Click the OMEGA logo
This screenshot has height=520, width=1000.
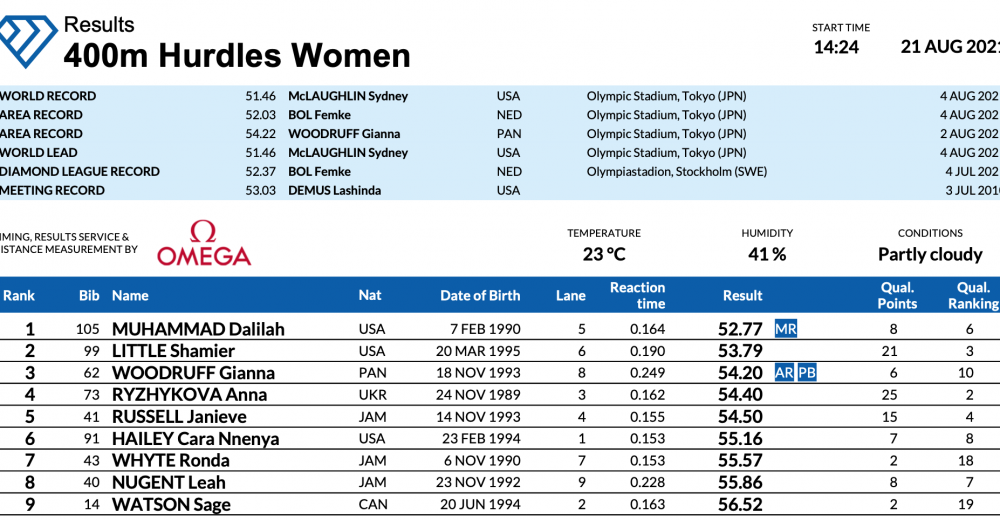204,246
